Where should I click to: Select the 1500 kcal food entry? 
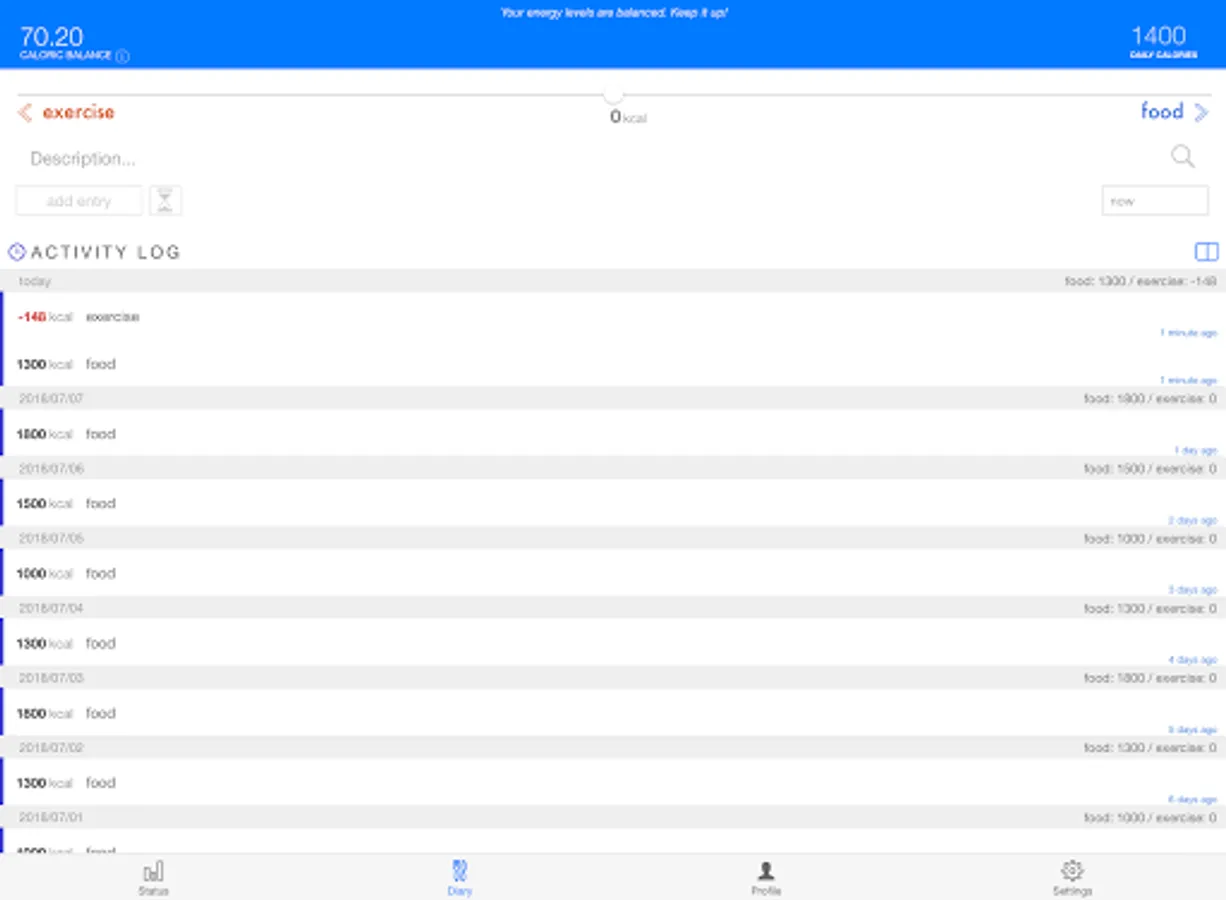point(613,504)
